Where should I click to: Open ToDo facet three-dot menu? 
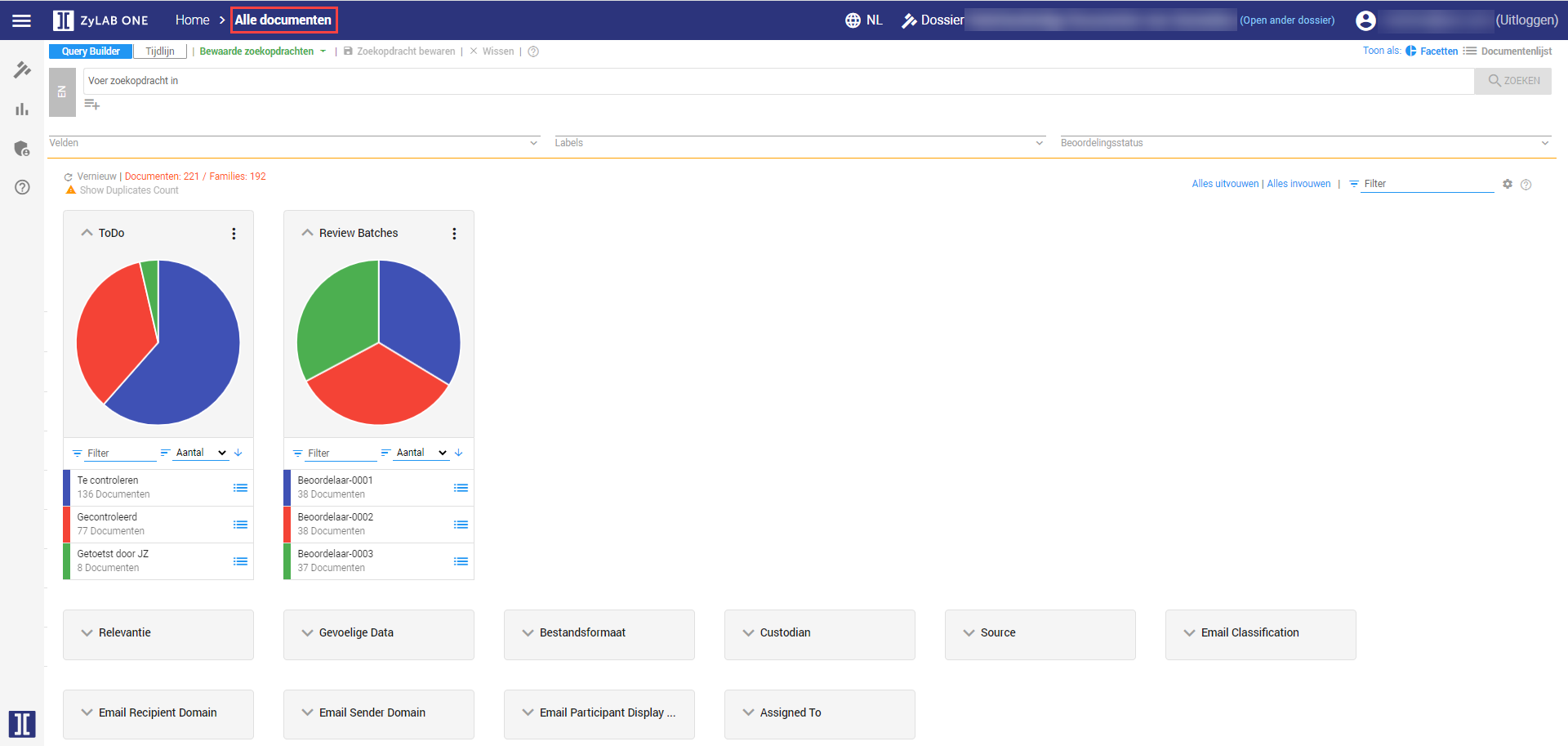point(234,234)
